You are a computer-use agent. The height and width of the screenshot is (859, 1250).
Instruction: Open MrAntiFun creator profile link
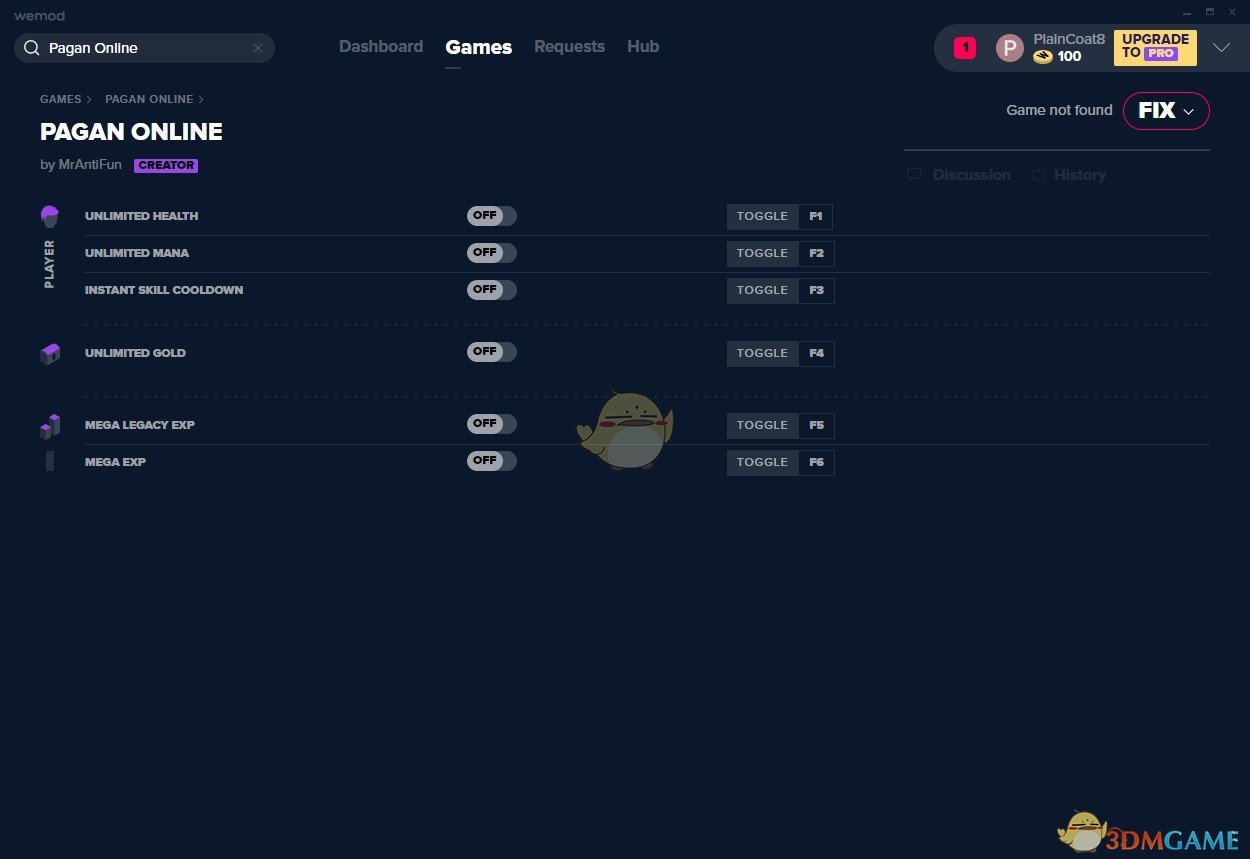[88, 165]
